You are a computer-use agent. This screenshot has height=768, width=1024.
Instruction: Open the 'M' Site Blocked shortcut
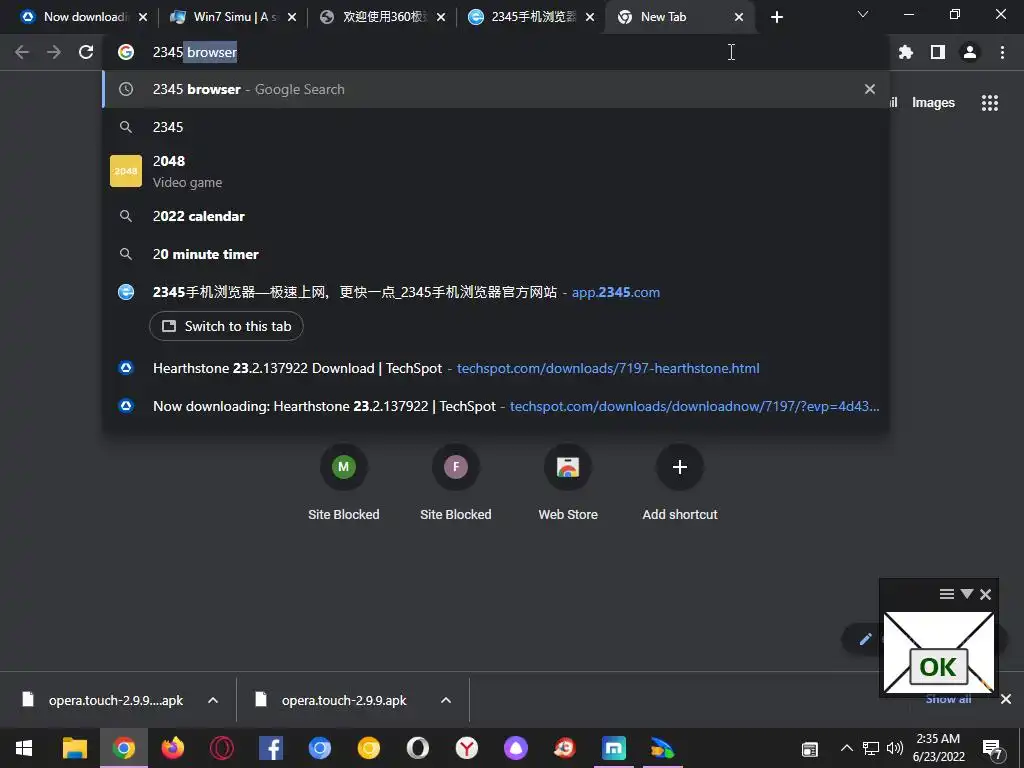[344, 483]
